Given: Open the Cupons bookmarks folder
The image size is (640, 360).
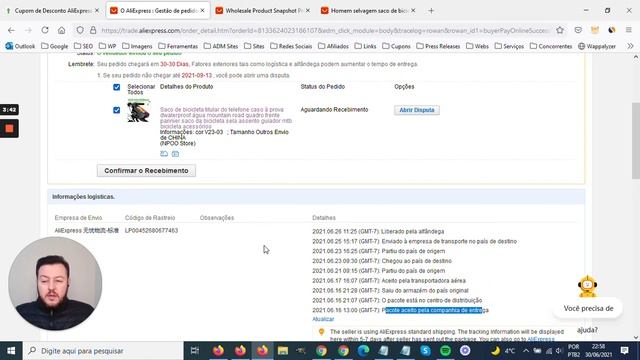Looking at the screenshot, I should (x=396, y=46).
